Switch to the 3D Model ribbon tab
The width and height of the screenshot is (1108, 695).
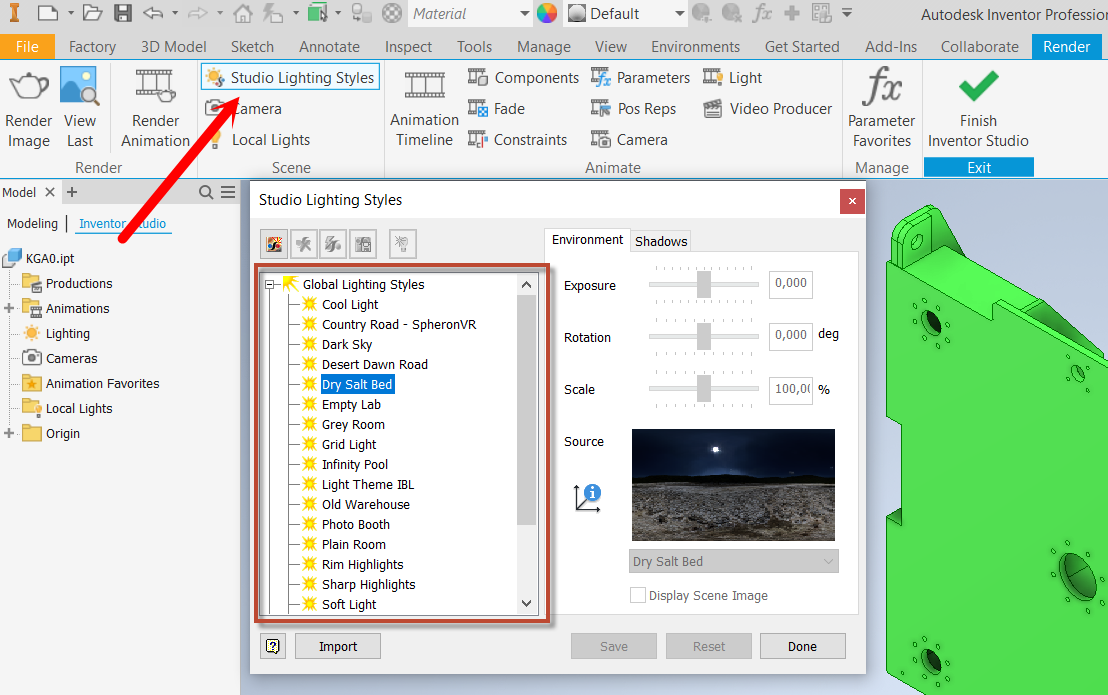point(174,47)
